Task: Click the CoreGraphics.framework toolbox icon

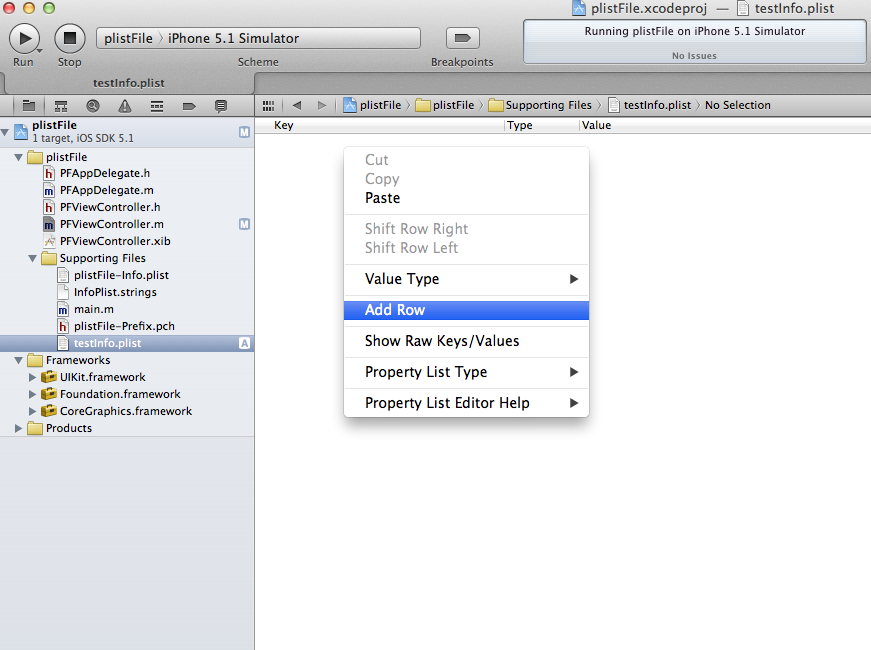Action: pyautogui.click(x=49, y=411)
